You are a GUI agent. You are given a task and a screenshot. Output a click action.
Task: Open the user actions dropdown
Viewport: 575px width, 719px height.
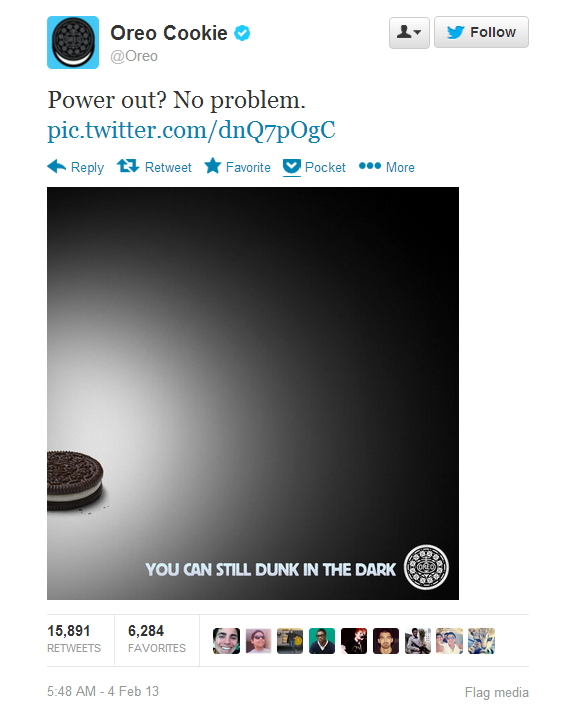tap(409, 33)
